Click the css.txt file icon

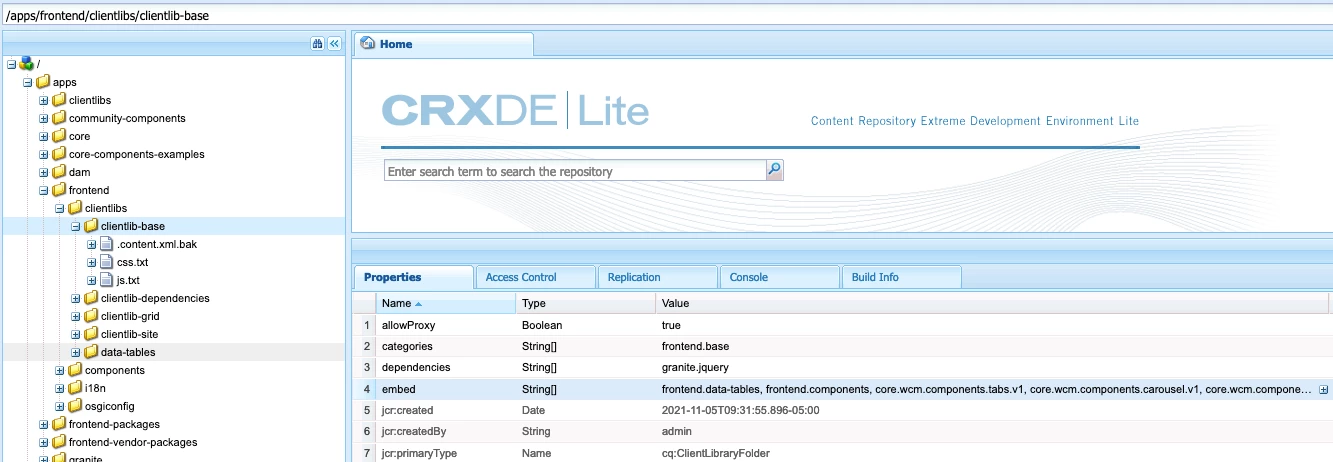click(107, 262)
